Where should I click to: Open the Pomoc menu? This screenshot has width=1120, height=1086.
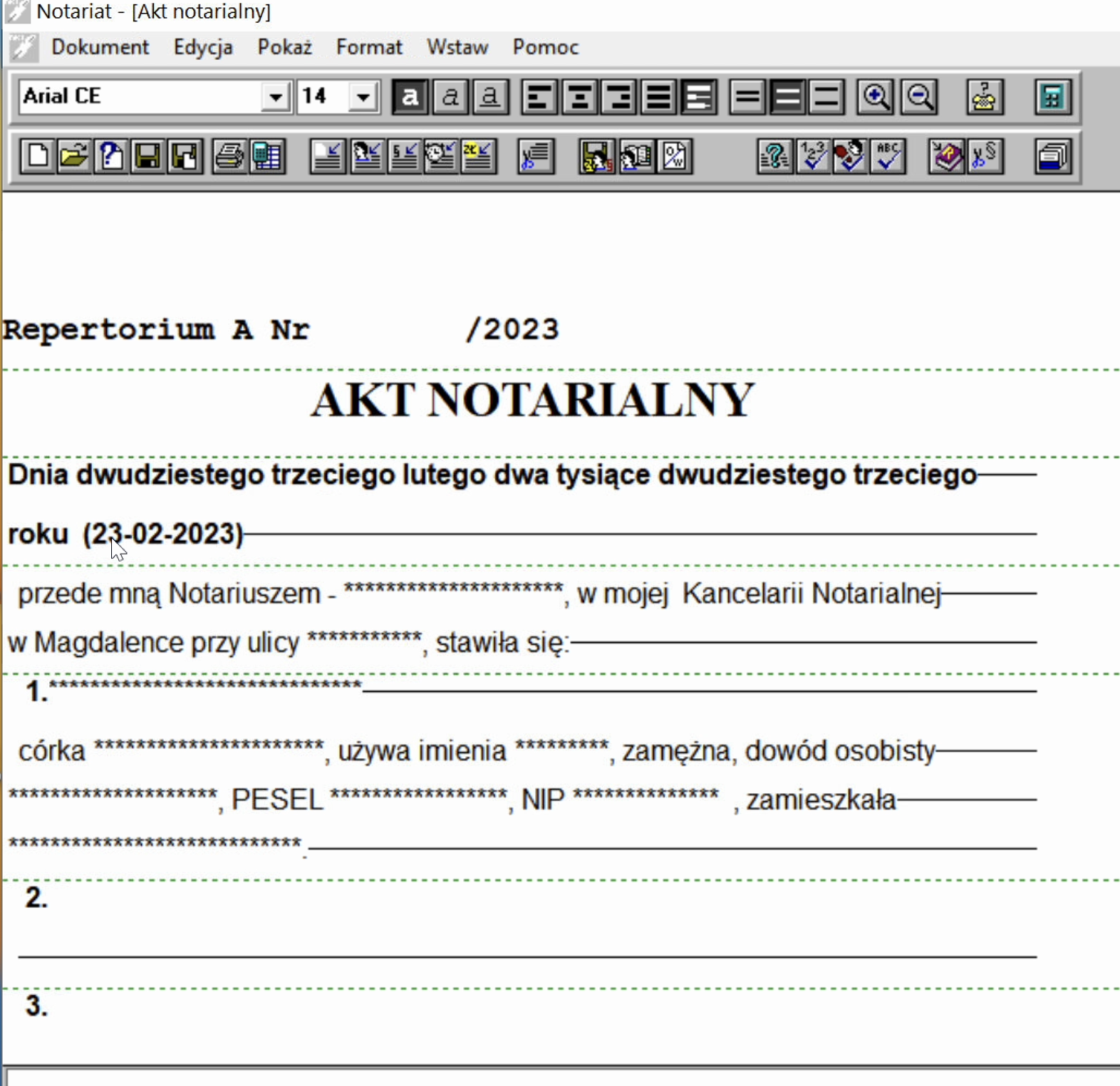[546, 47]
